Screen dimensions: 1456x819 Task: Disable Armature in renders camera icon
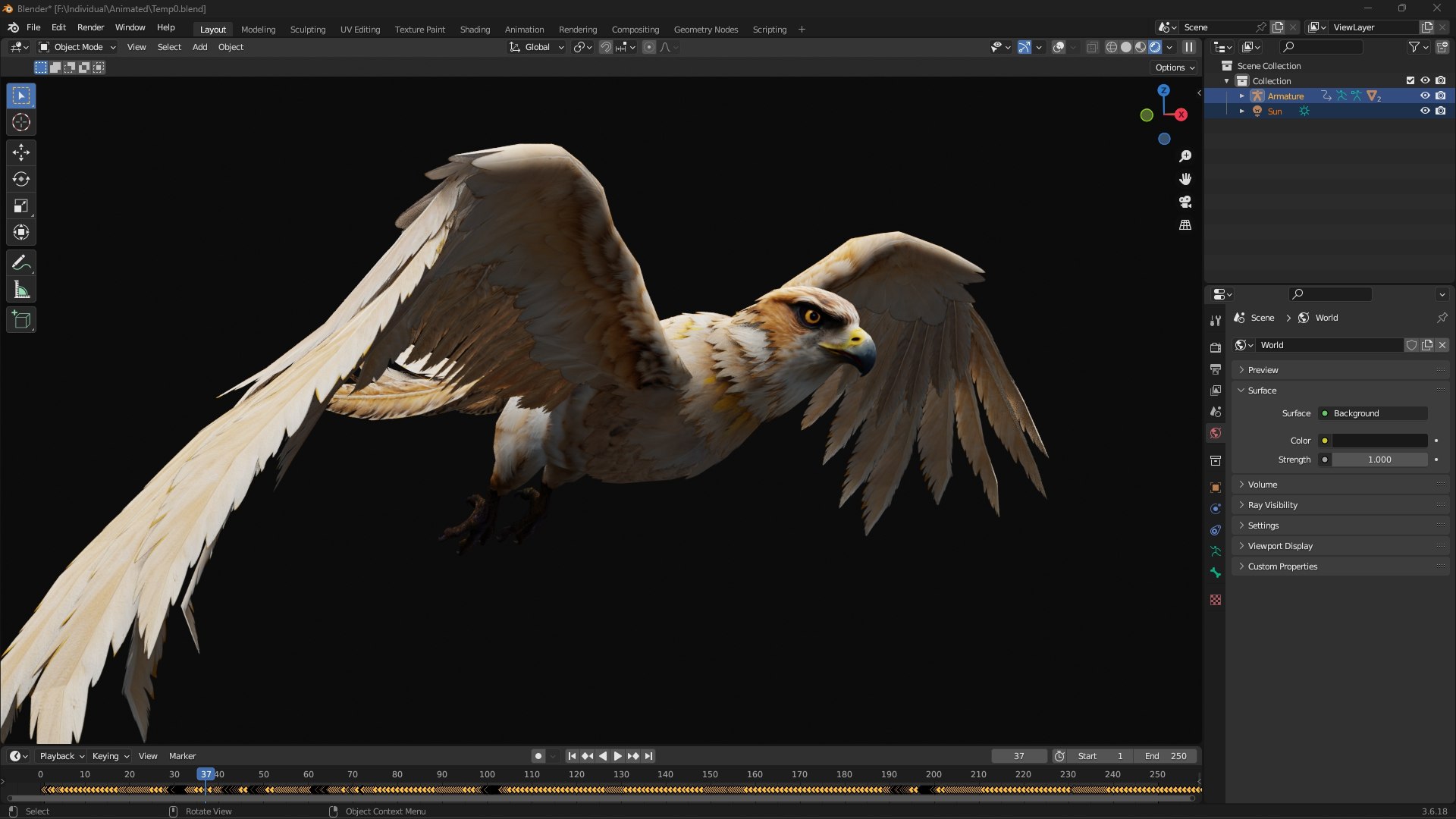click(1440, 96)
